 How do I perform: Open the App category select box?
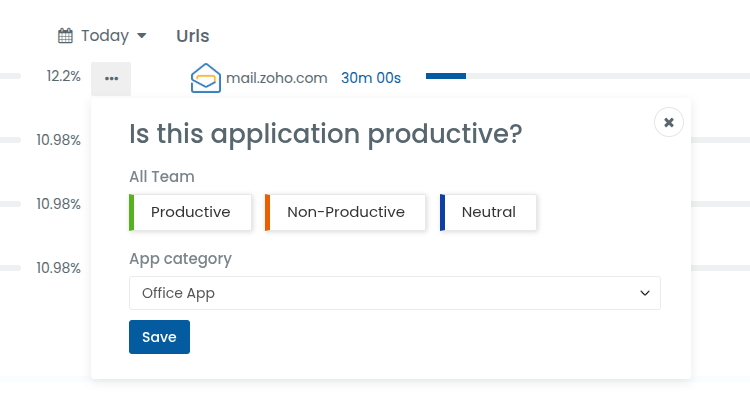(x=394, y=293)
